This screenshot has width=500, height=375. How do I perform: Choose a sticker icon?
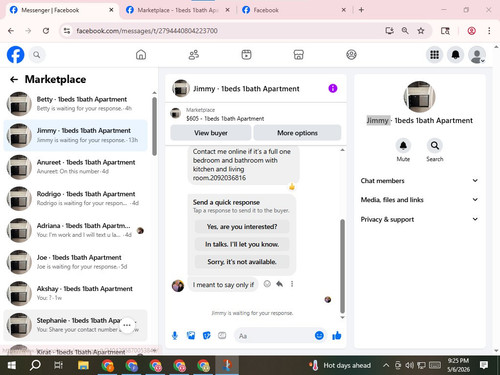[x=207, y=335]
